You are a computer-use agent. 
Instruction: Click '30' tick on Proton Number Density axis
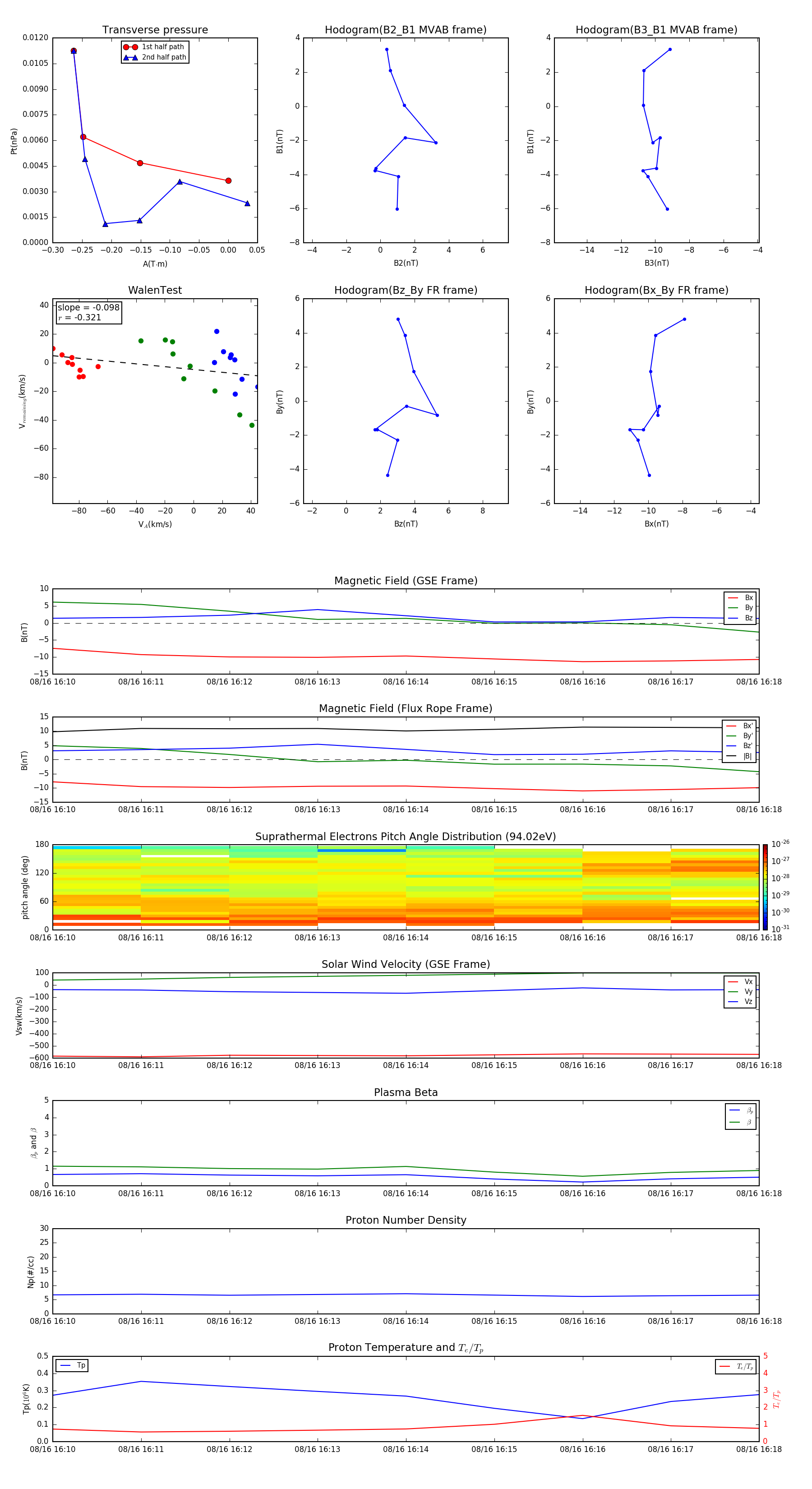[x=45, y=1228]
